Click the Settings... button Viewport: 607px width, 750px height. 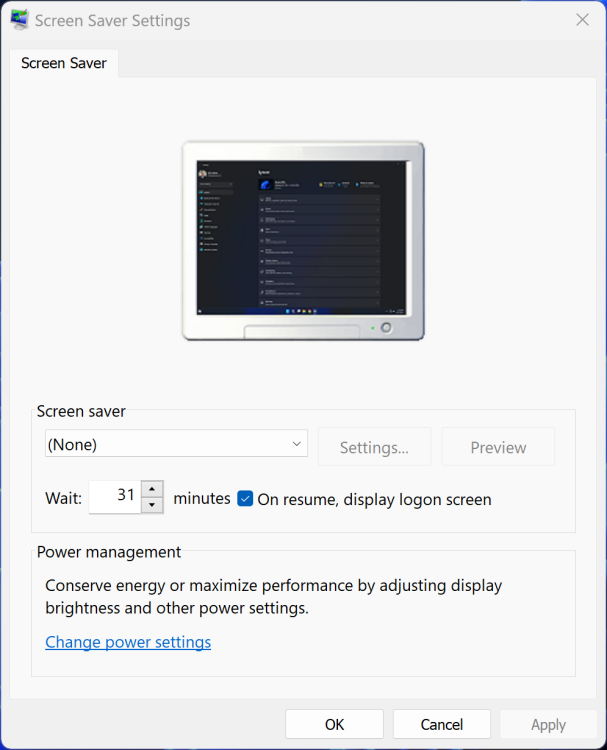click(x=374, y=447)
